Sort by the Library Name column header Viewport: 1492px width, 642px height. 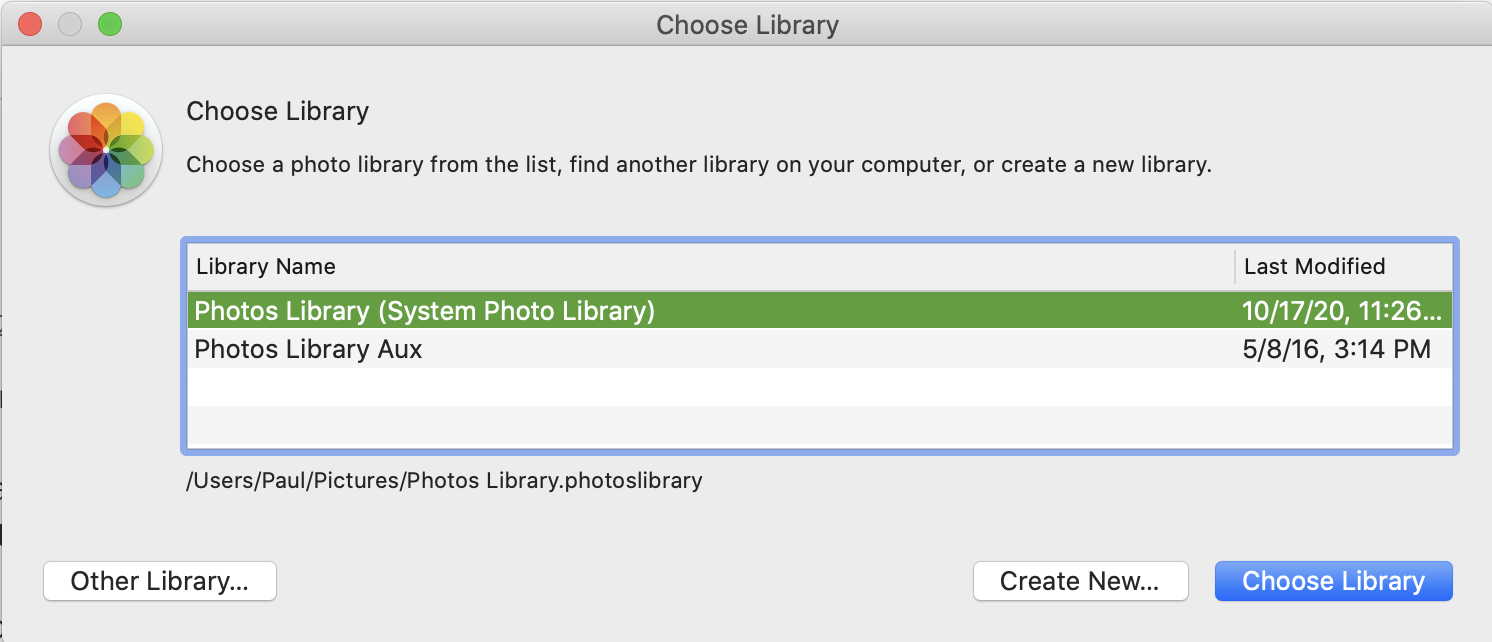coord(266,267)
